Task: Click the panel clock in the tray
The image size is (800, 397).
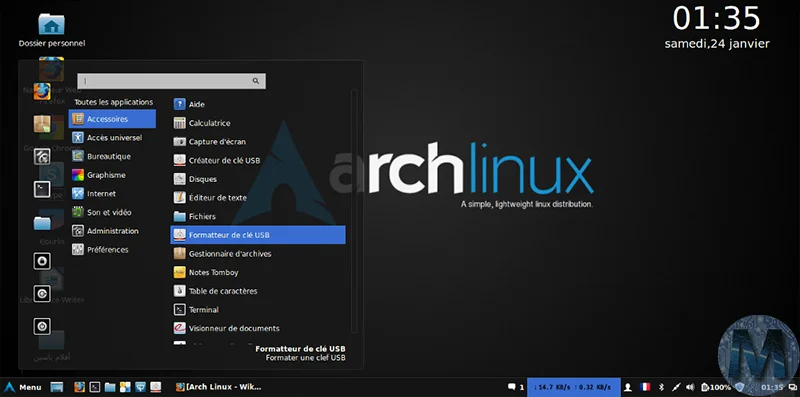Action: point(772,387)
